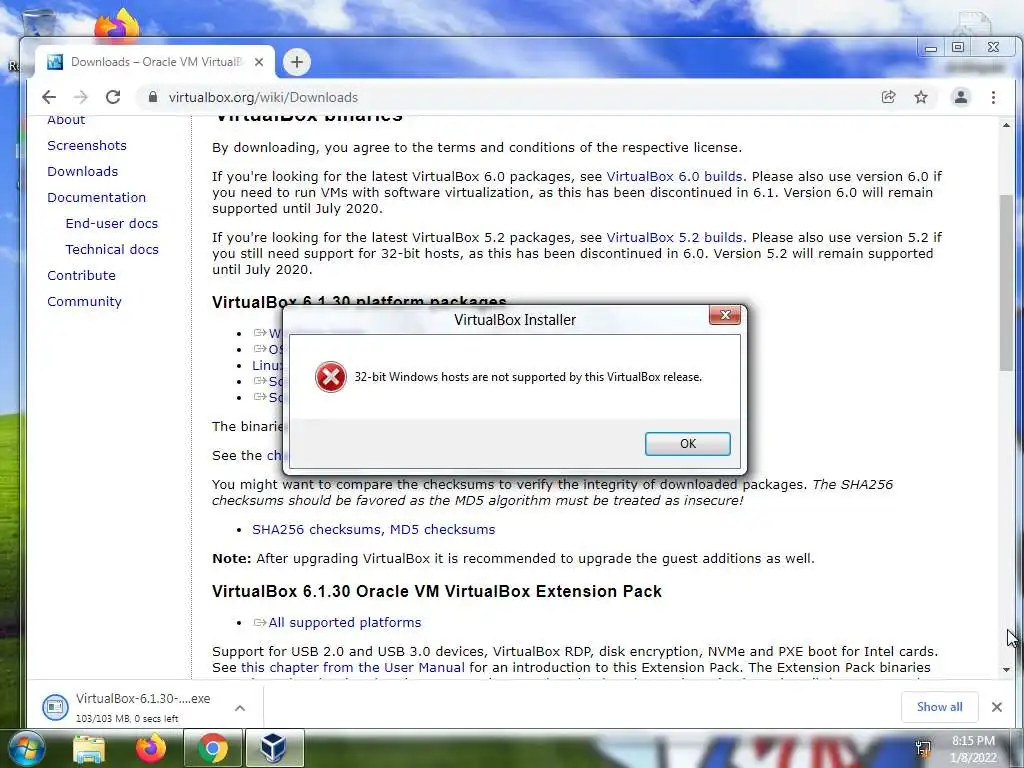Go back using Chrome's back arrow
This screenshot has width=1024, height=768.
tap(49, 97)
